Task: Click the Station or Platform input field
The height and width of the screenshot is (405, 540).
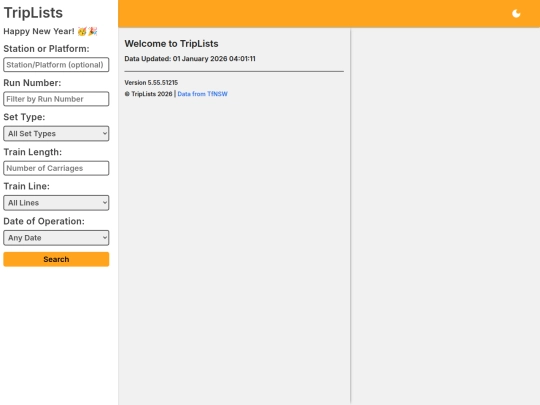Action: pos(56,65)
